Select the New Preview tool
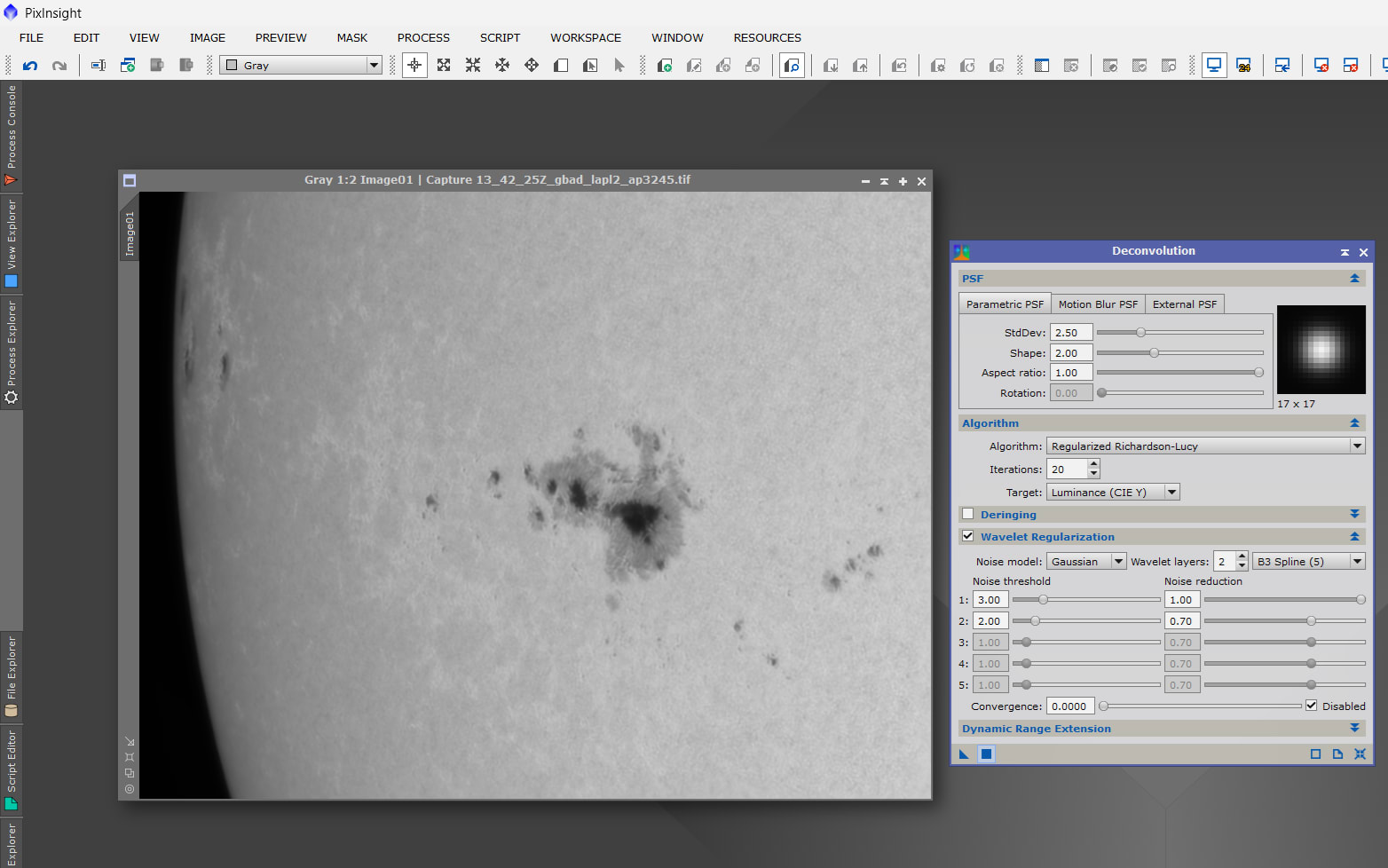1388x868 pixels. (x=561, y=65)
